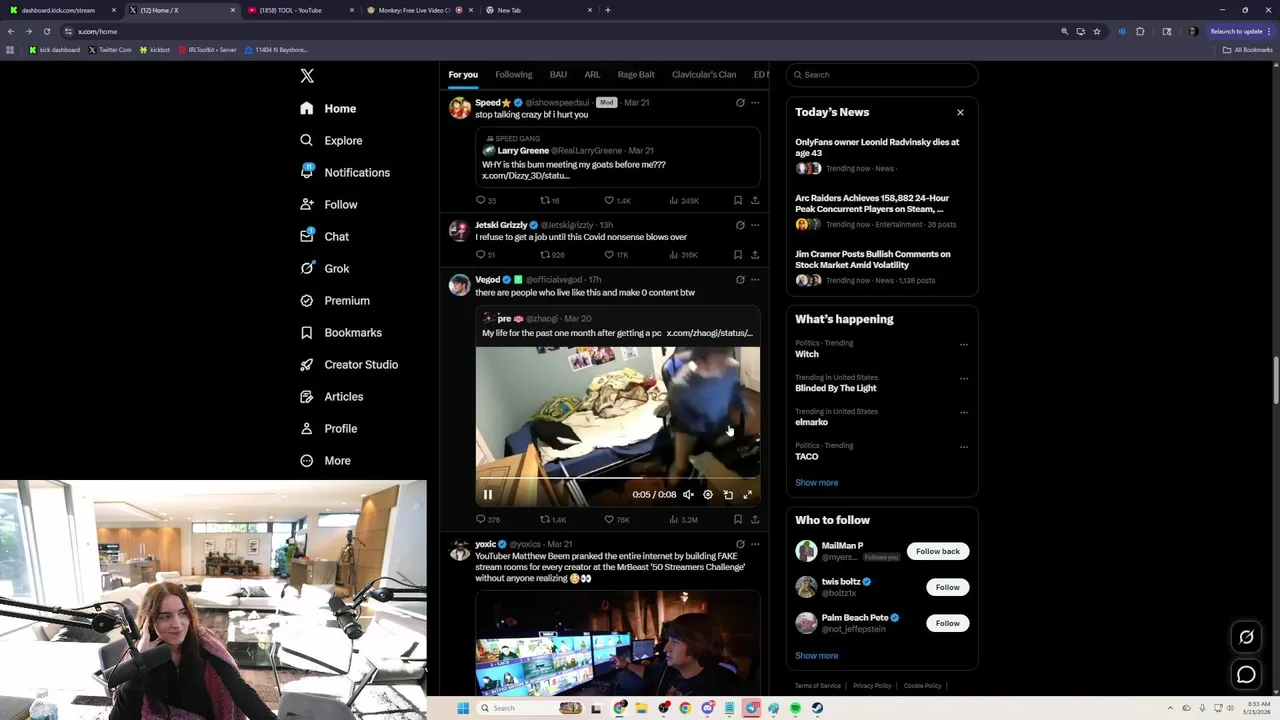Viewport: 1280px width, 720px height.
Task: Show more under What's happening
Action: [x=816, y=482]
